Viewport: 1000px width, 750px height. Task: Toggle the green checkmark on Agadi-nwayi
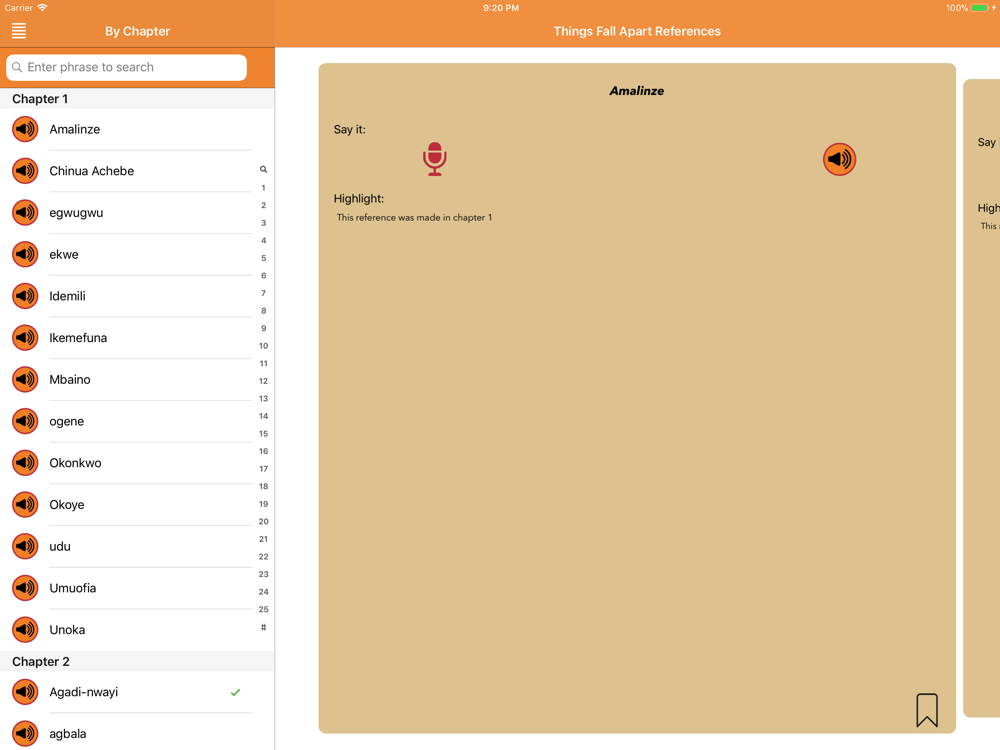235,692
